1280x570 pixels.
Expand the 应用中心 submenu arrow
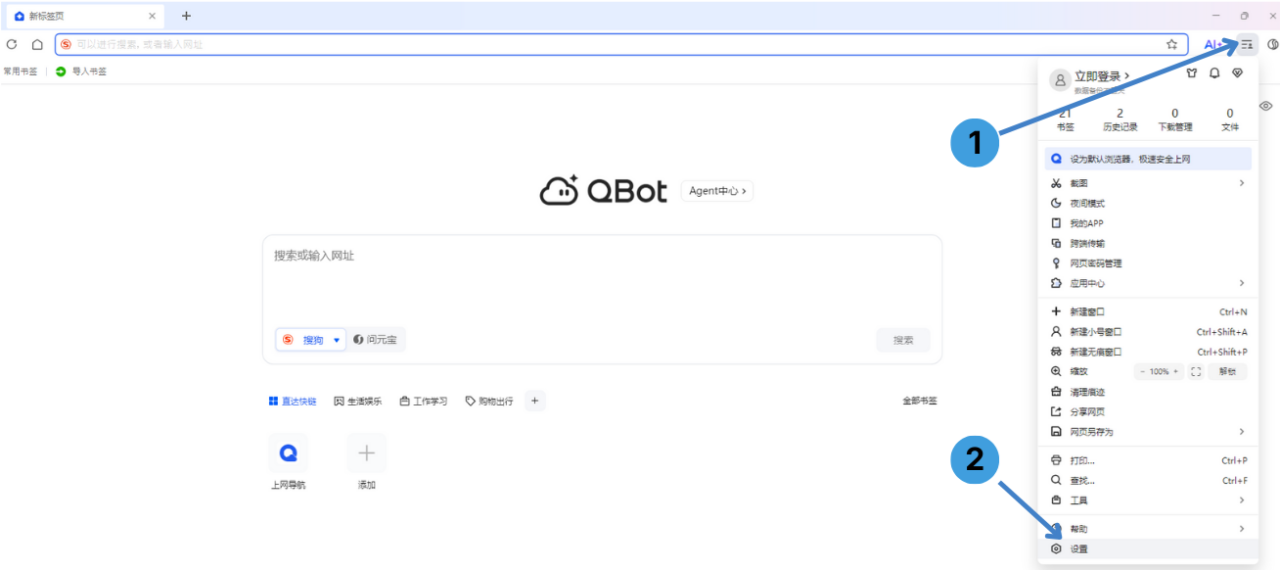click(x=1242, y=283)
